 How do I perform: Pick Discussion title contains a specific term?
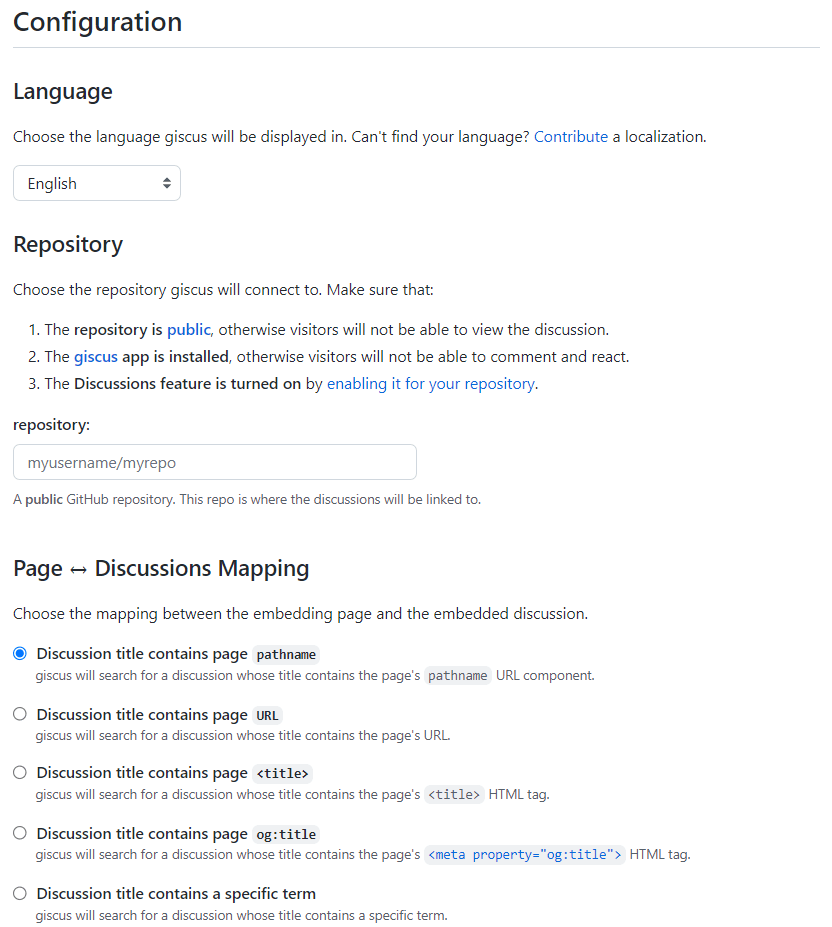20,893
